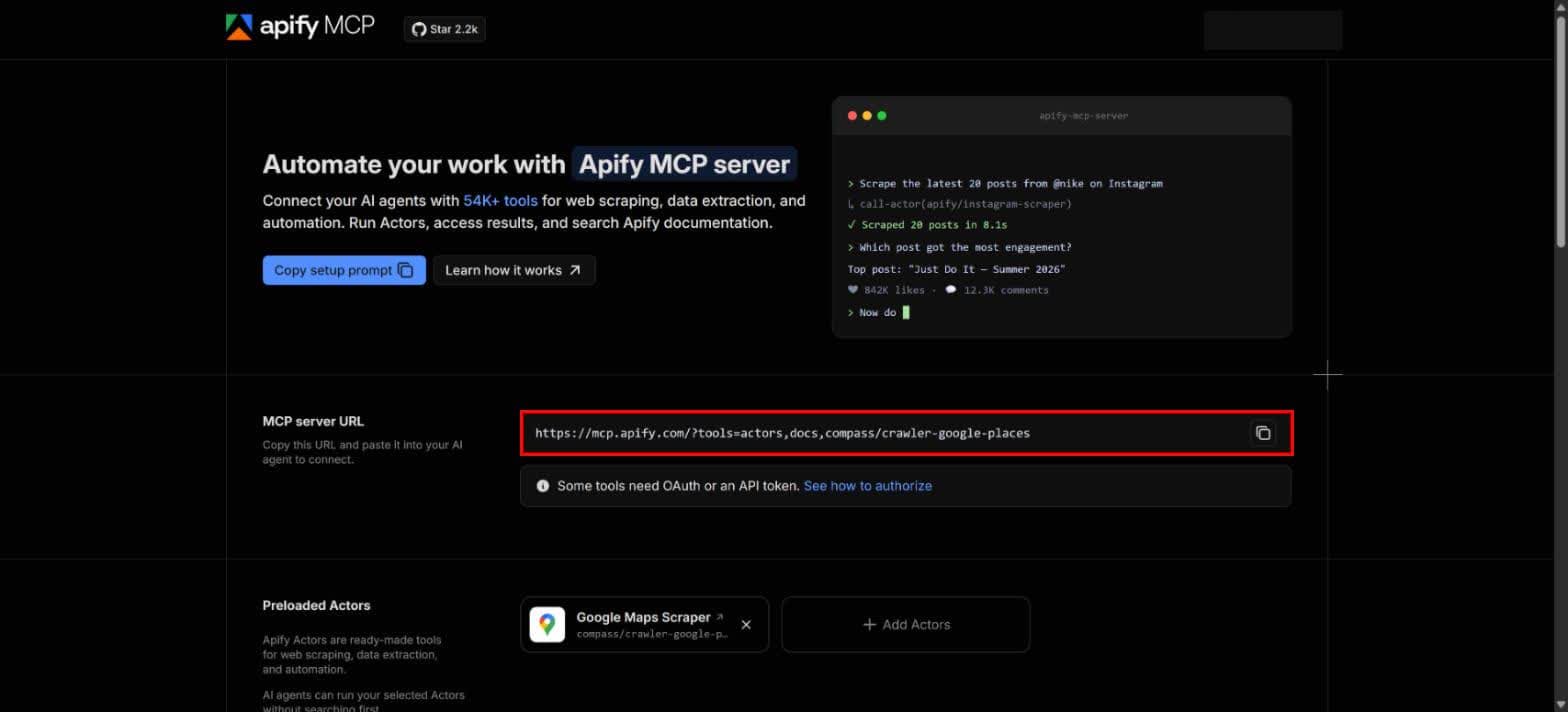Viewport: 1568px width, 712px height.
Task: Click the yellow terminal window dot
Action: click(x=867, y=116)
